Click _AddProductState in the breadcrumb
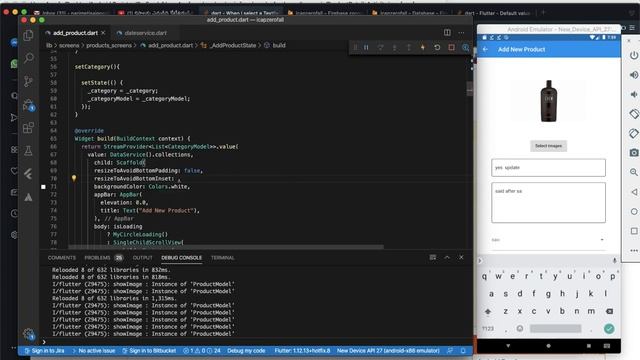 [233, 45]
